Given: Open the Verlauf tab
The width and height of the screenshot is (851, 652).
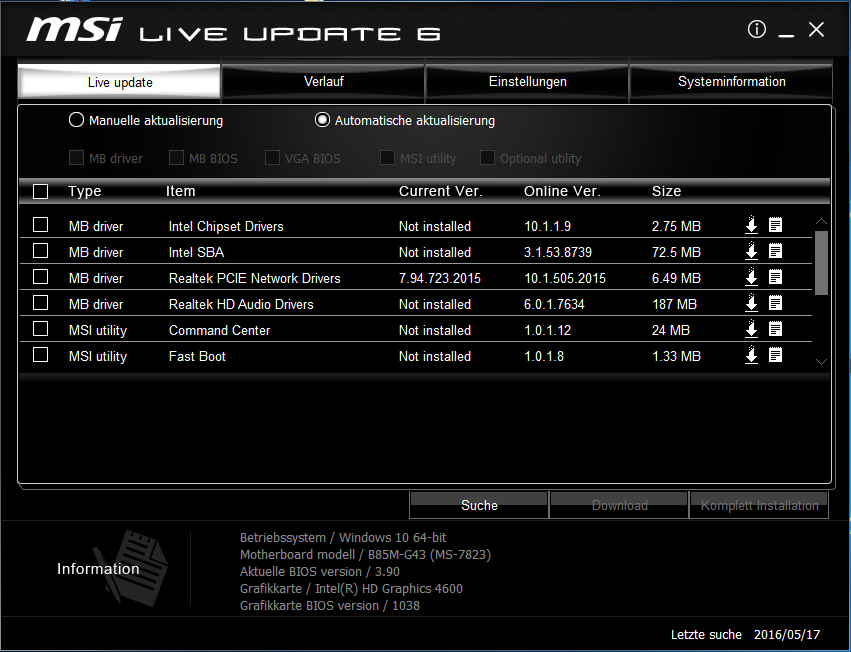Looking at the screenshot, I should point(323,82).
